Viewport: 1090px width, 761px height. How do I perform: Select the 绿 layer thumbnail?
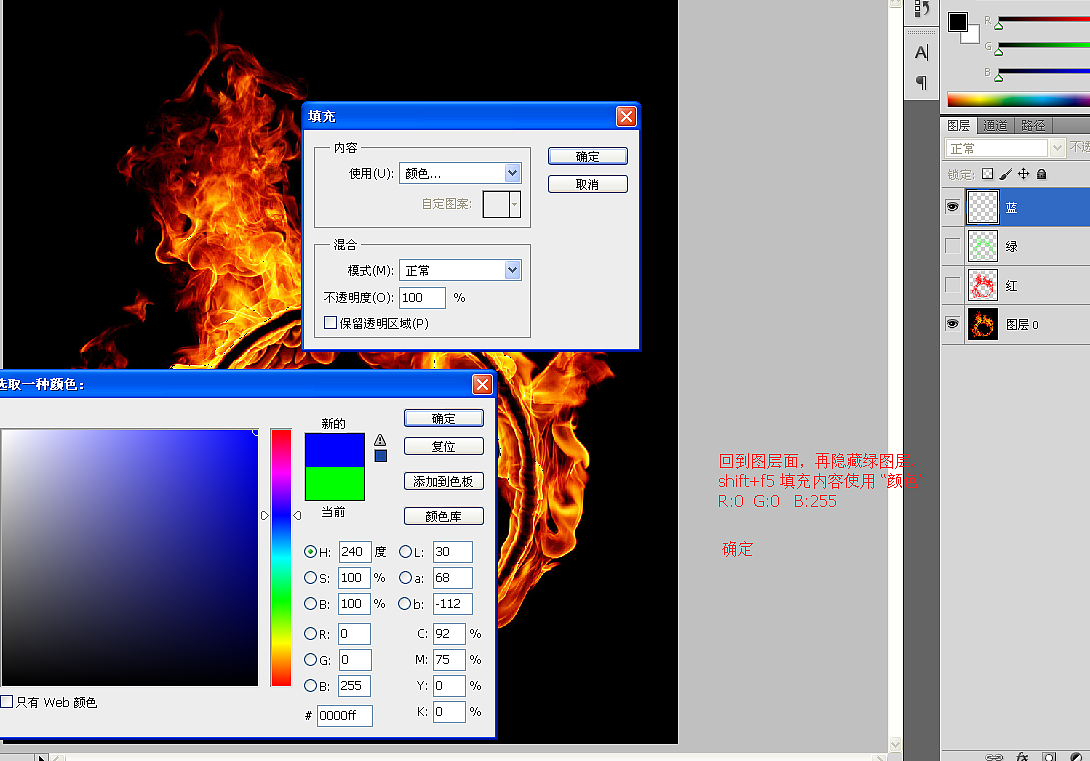click(983, 246)
